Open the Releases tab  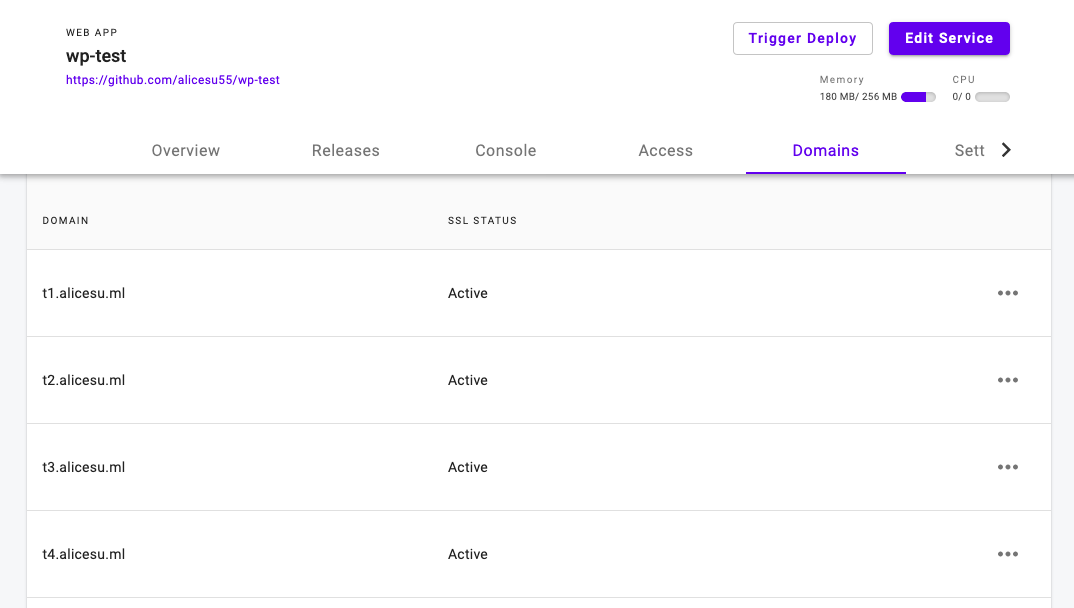click(346, 151)
